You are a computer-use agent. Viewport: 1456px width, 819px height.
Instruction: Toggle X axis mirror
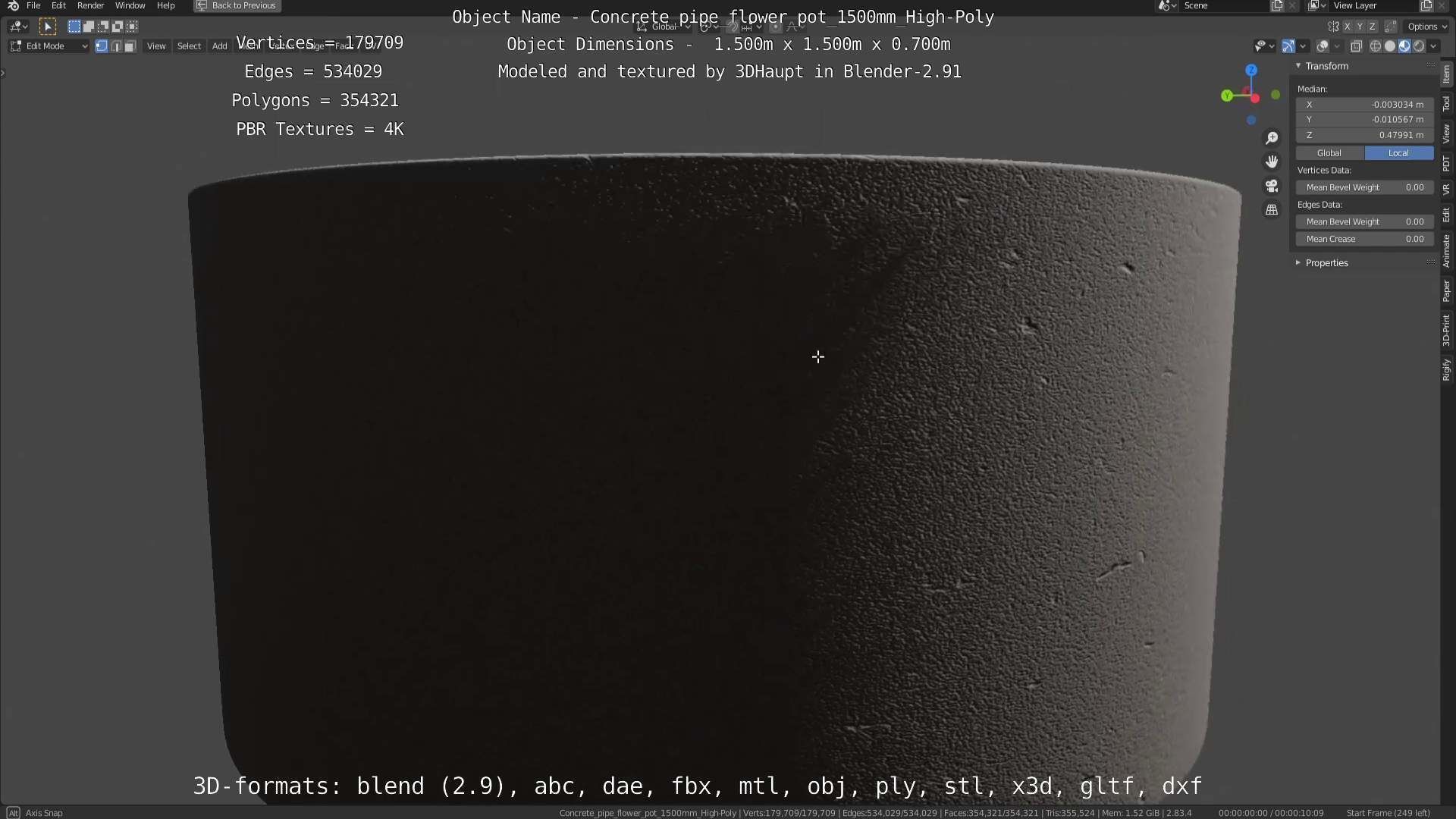pyautogui.click(x=1348, y=27)
